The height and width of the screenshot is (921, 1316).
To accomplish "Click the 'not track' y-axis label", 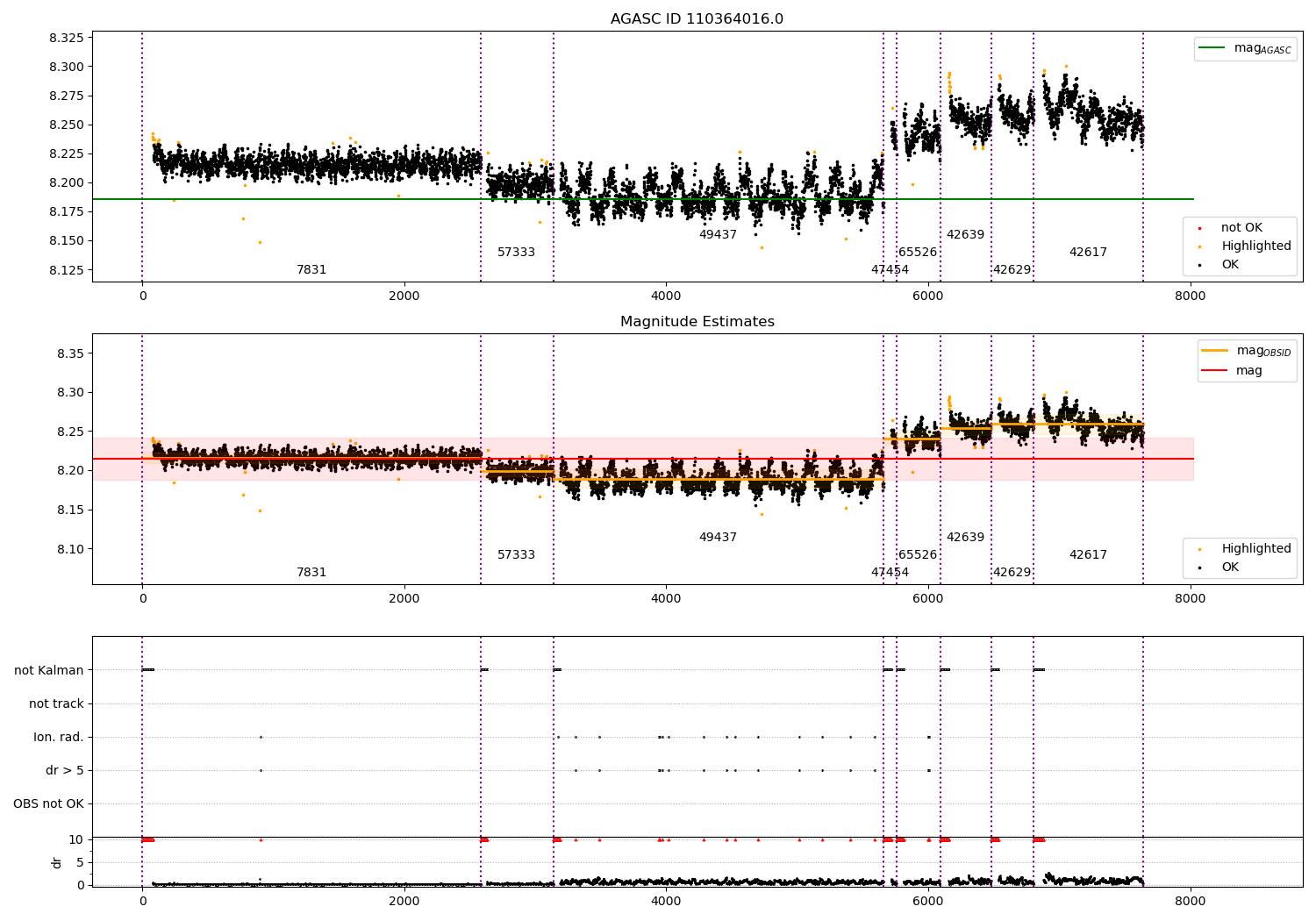I will tap(56, 703).
